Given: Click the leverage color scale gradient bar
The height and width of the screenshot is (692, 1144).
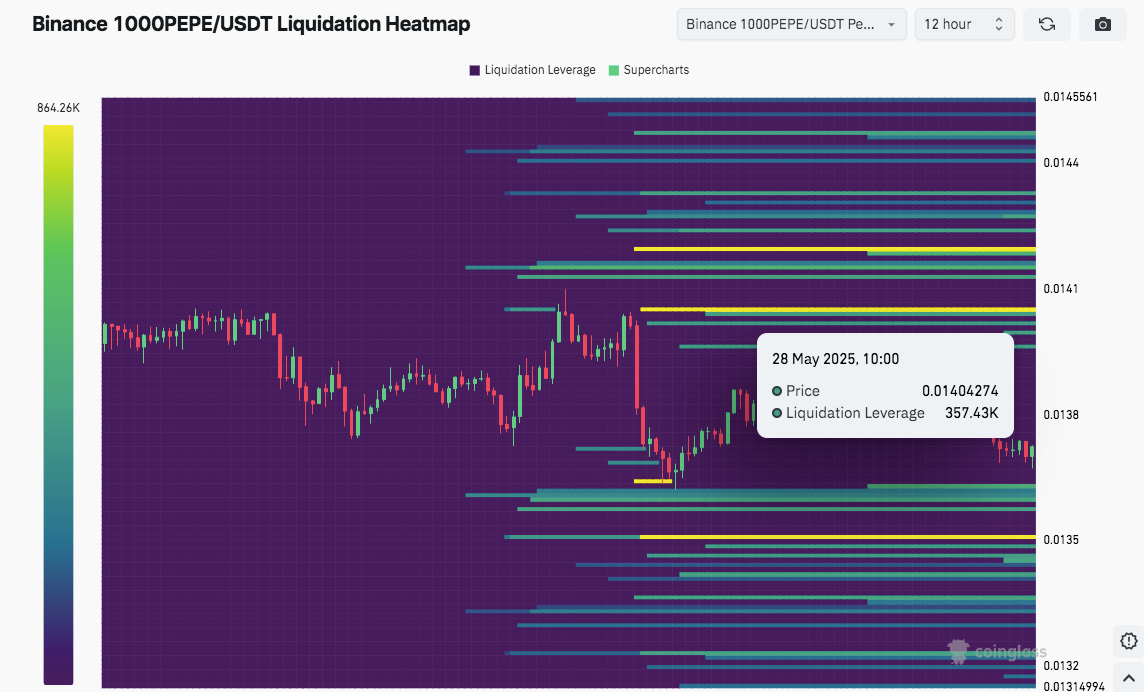Looking at the screenshot, I should pos(58,404).
